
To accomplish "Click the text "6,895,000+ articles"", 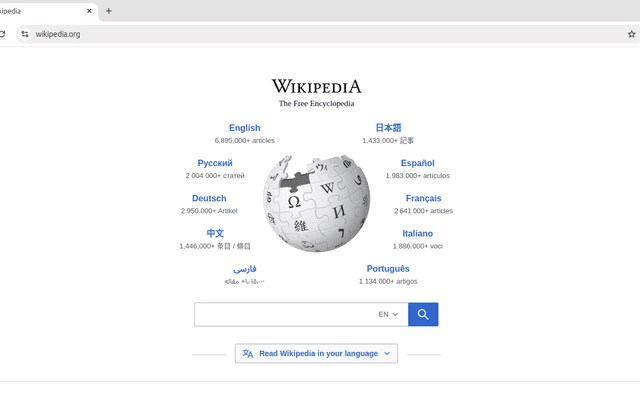I will coord(244,140).
